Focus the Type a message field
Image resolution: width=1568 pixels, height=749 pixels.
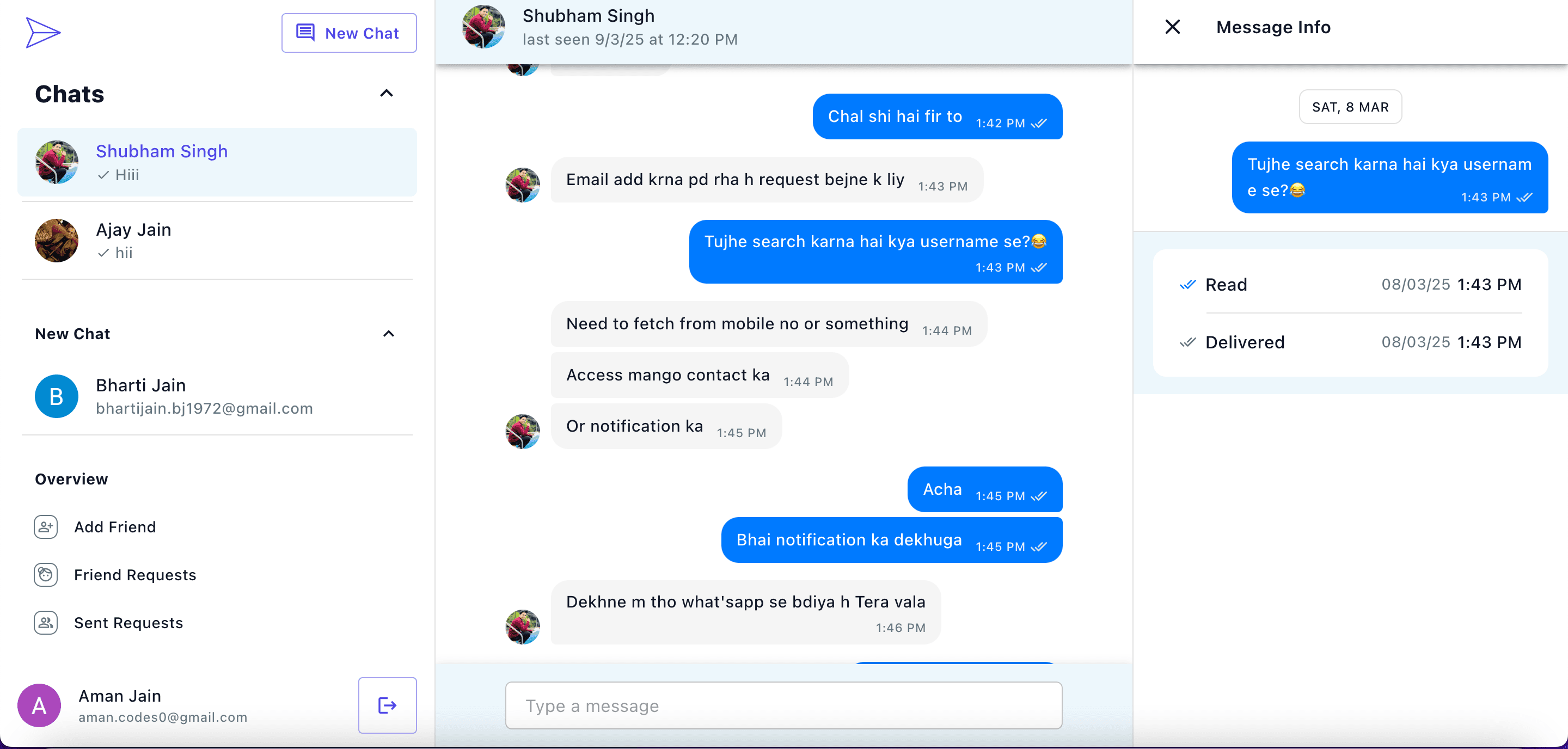point(783,705)
